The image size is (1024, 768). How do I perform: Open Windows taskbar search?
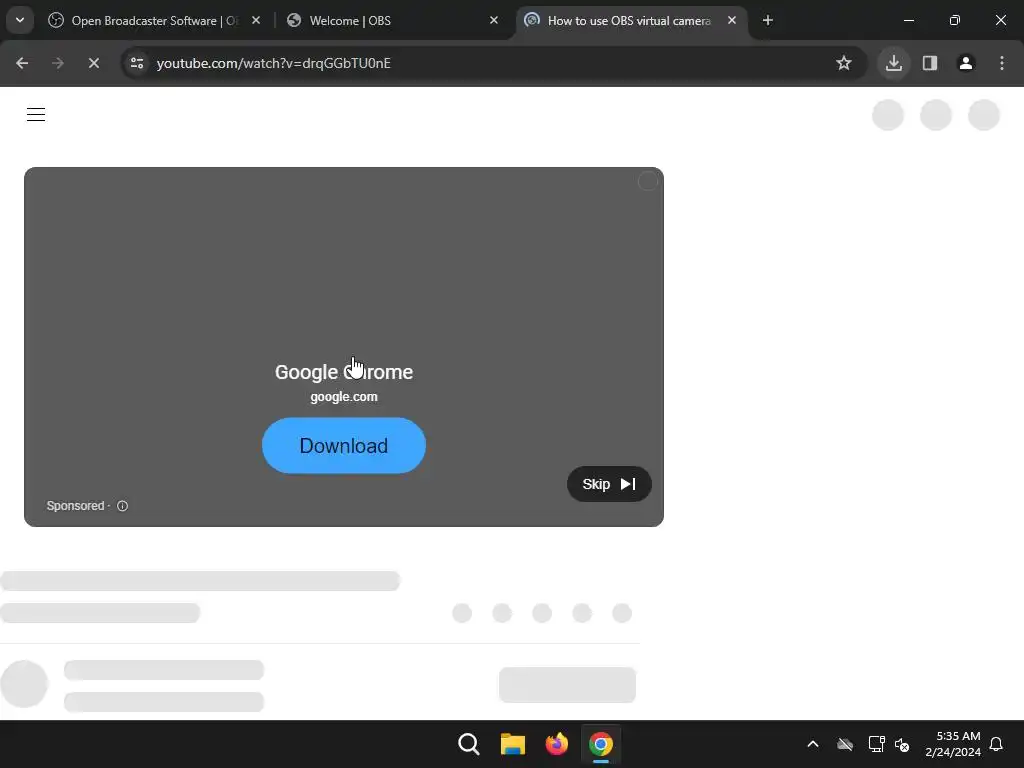[x=469, y=744]
